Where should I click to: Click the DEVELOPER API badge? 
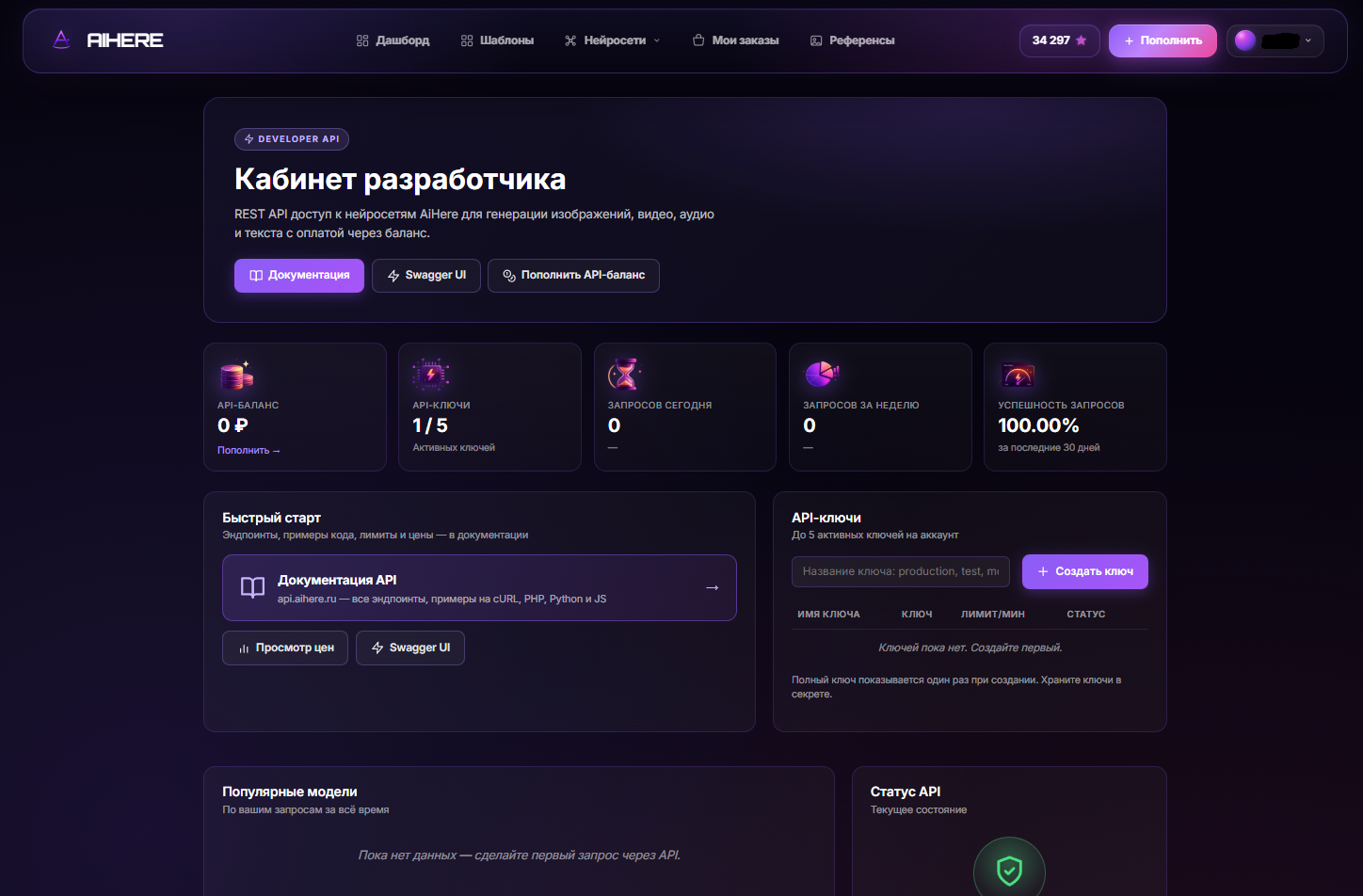tap(292, 139)
